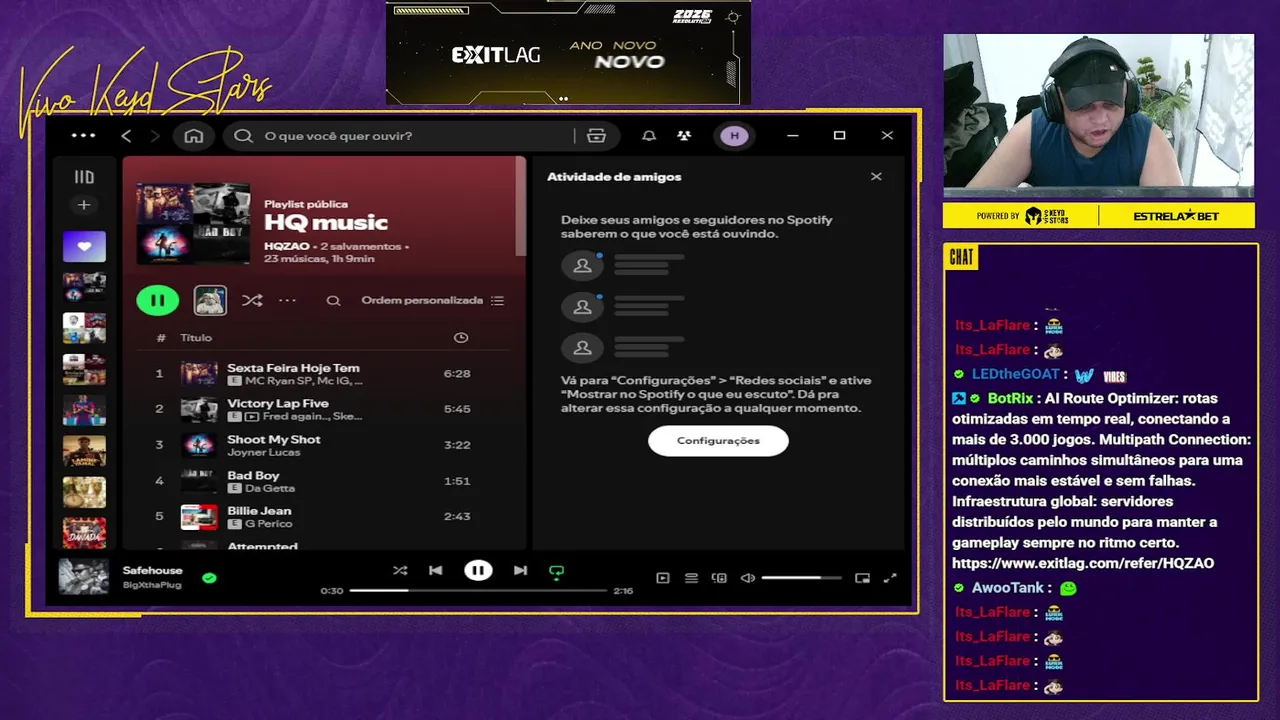Screen dimensions: 1280x720
Task: Open now-playing cover art thumbnail
Action: tap(84, 577)
